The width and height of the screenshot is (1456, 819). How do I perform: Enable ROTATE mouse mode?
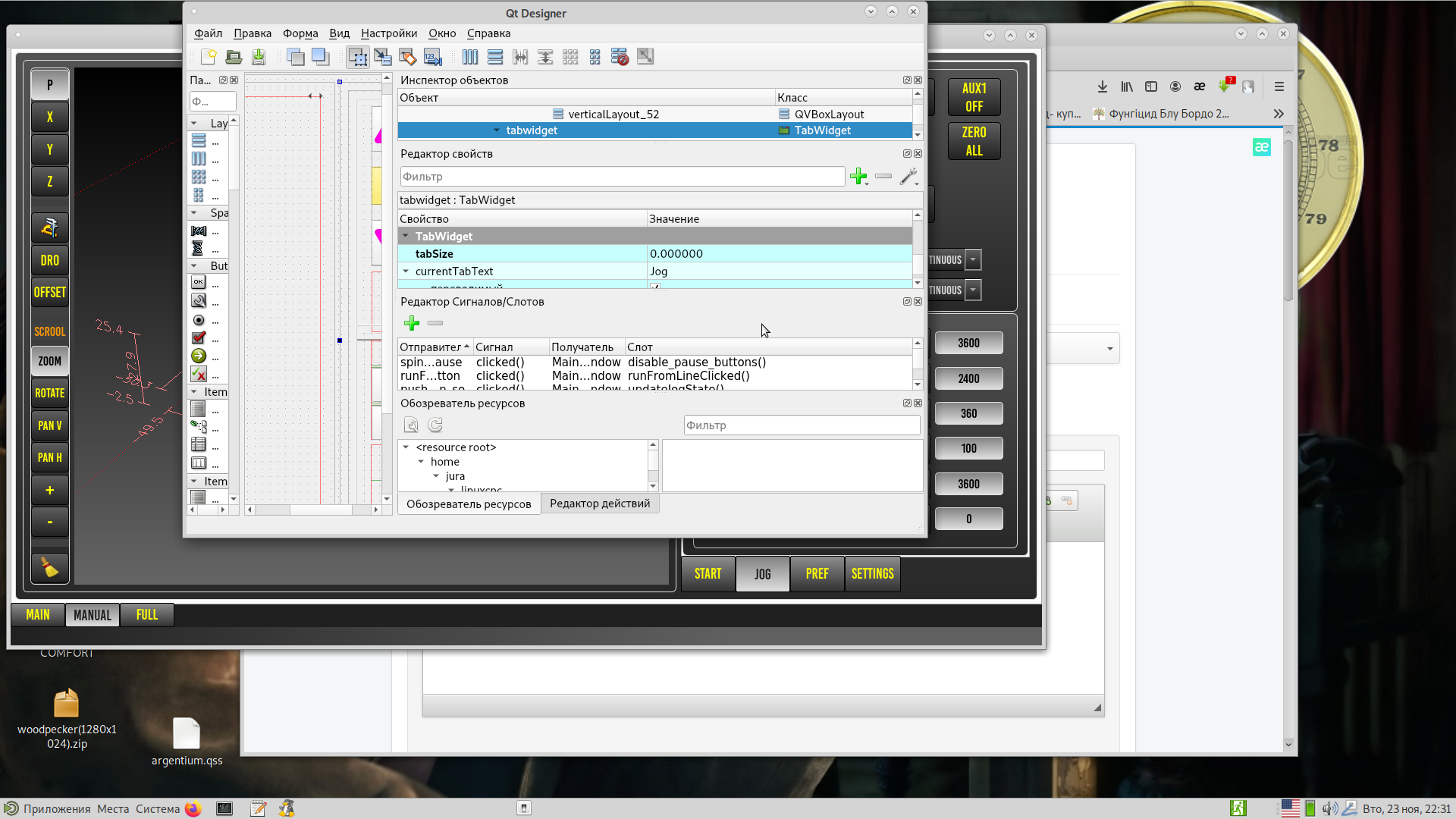click(x=50, y=393)
